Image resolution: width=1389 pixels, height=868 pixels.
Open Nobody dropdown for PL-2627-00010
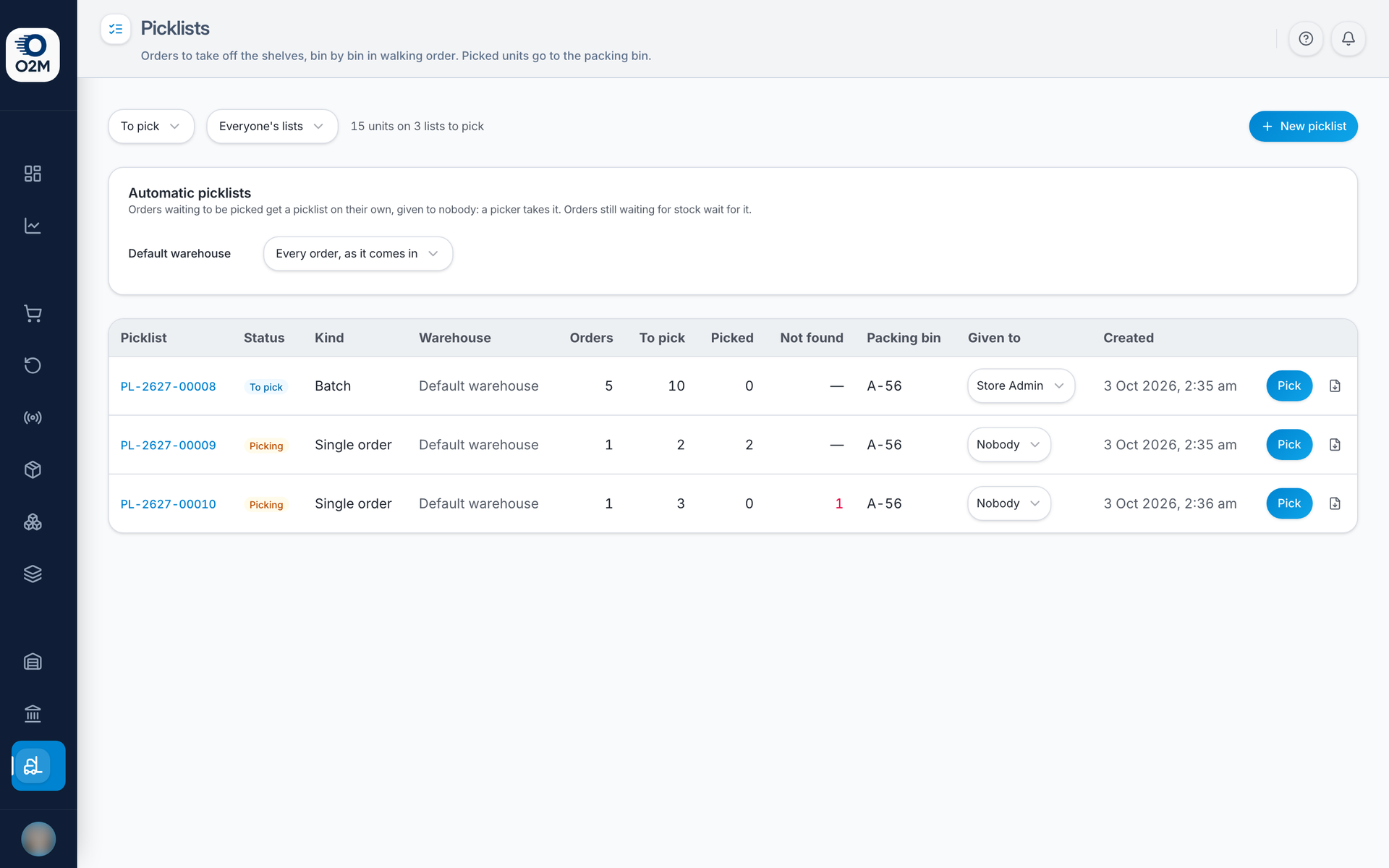pyautogui.click(x=1009, y=503)
